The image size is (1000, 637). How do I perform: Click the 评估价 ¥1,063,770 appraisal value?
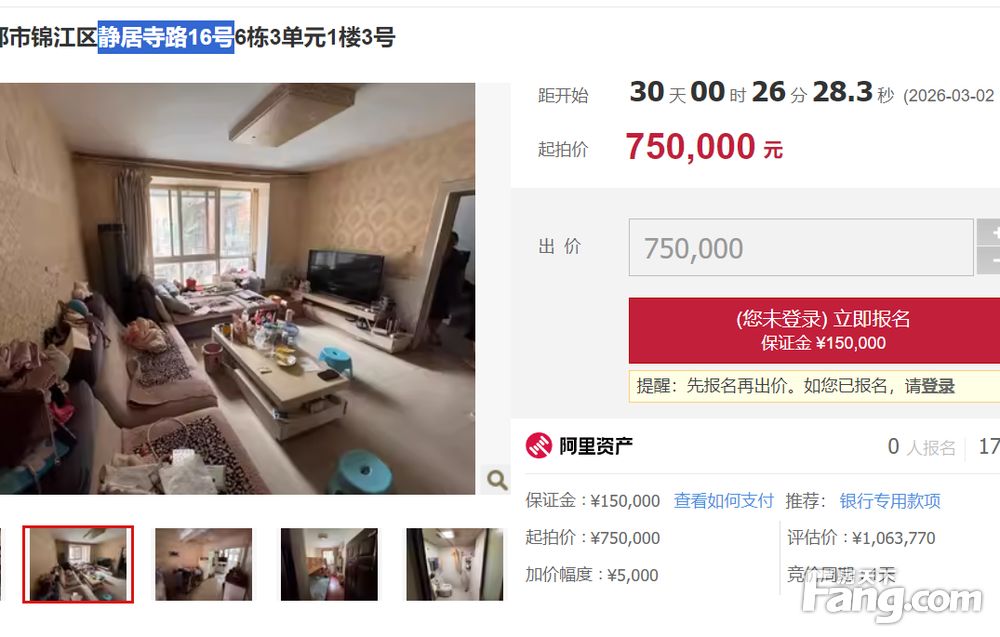[861, 538]
